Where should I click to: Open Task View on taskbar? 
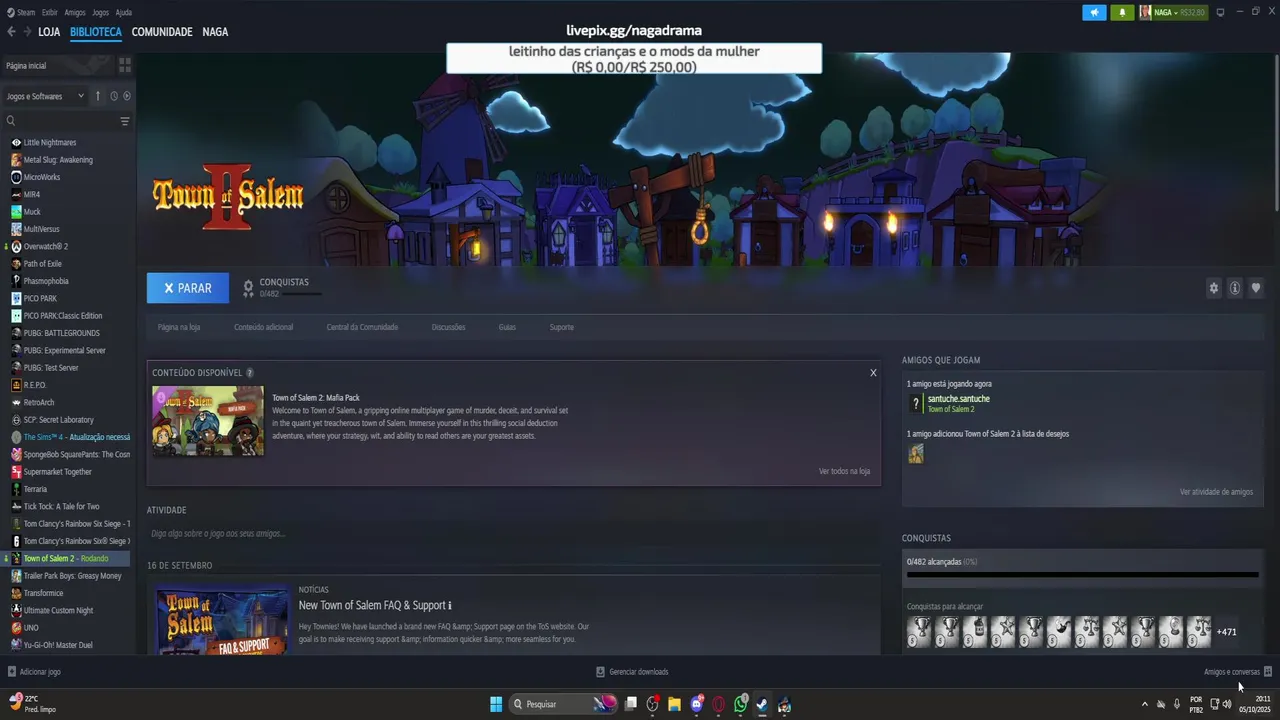[x=631, y=704]
